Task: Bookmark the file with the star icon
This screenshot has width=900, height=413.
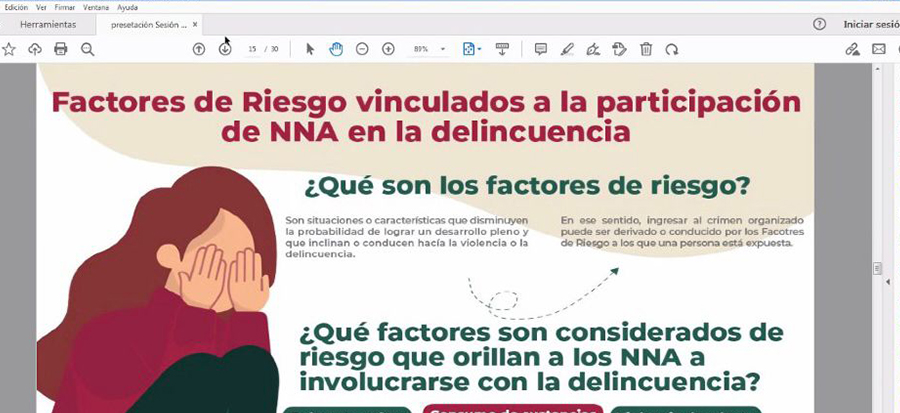Action: point(9,49)
